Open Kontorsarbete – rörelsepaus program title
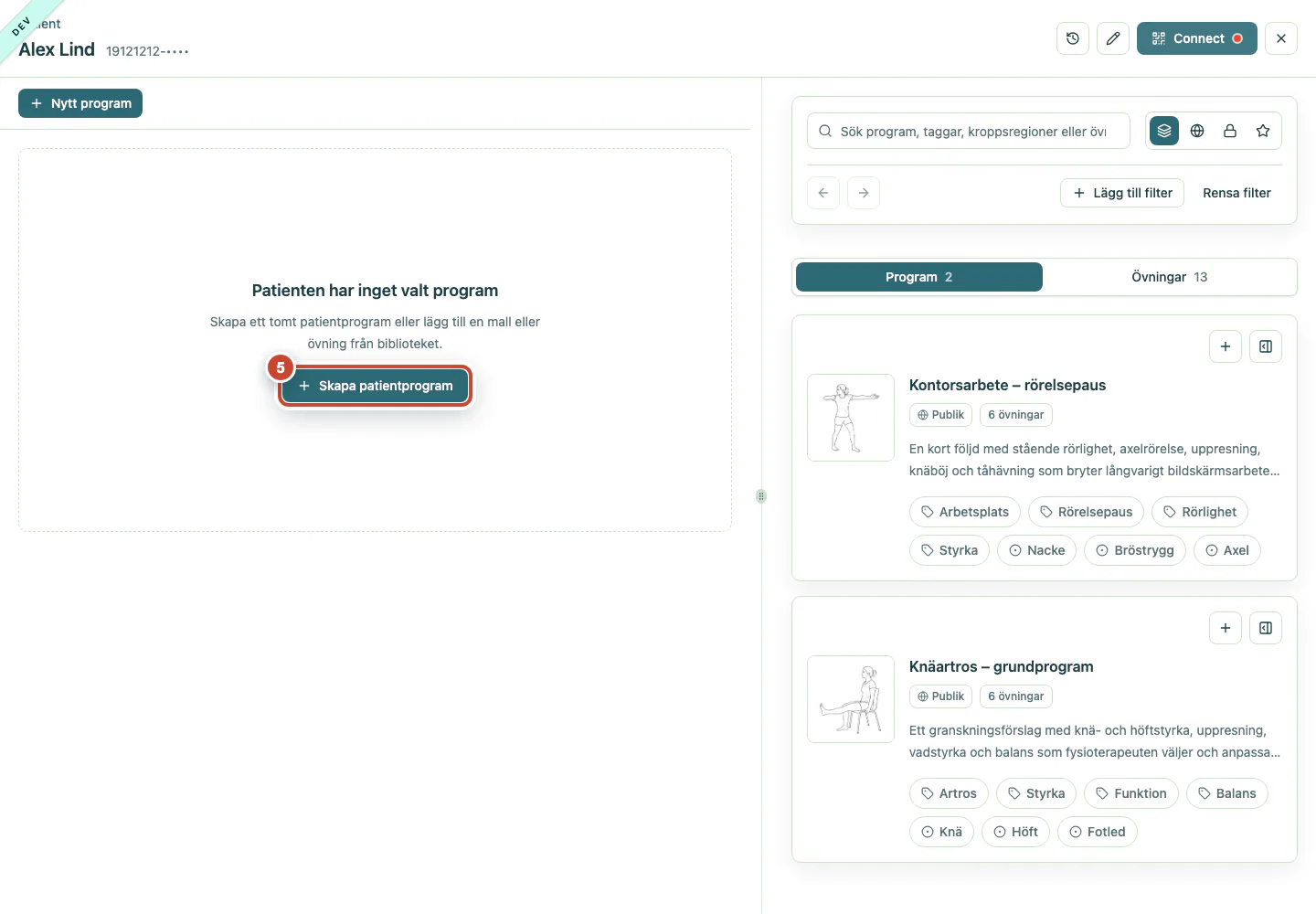1316x914 pixels. pyautogui.click(x=1007, y=385)
